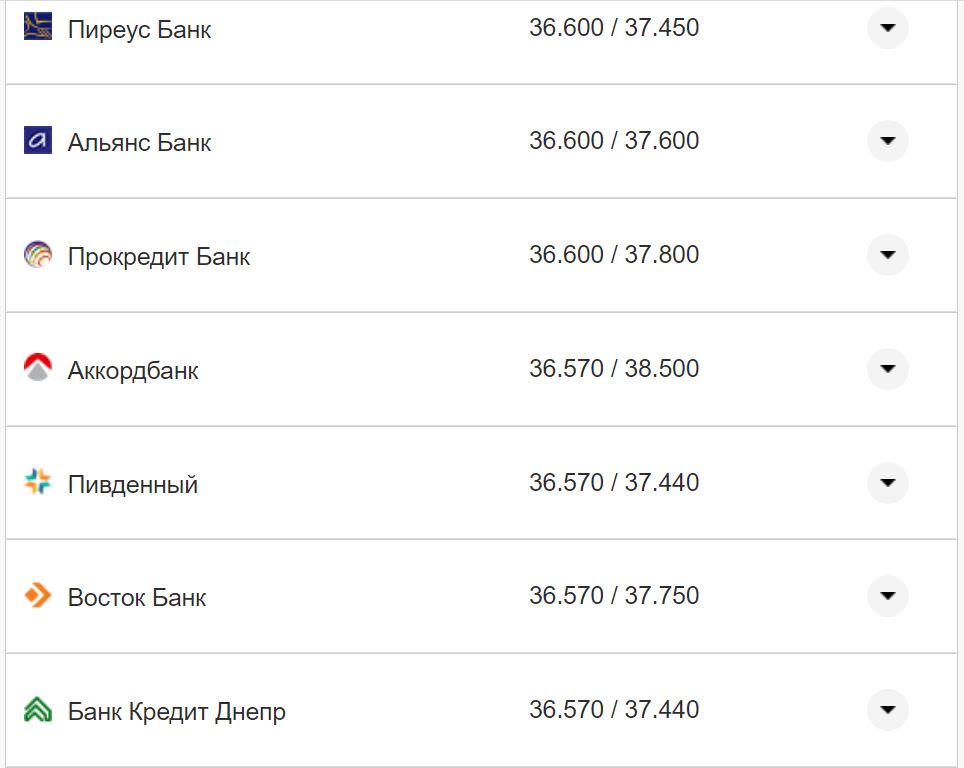Click the Прокредит Банк logo icon
This screenshot has width=964, height=768.
point(35,255)
